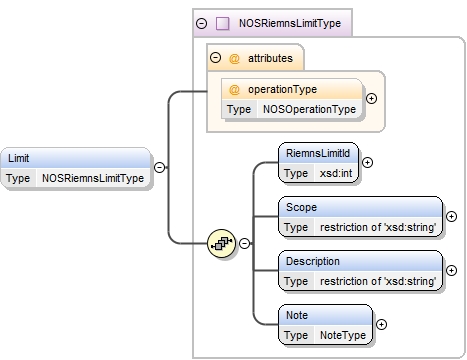This screenshot has height=360, width=467.
Task: Expand the Description element
Action: click(x=451, y=270)
